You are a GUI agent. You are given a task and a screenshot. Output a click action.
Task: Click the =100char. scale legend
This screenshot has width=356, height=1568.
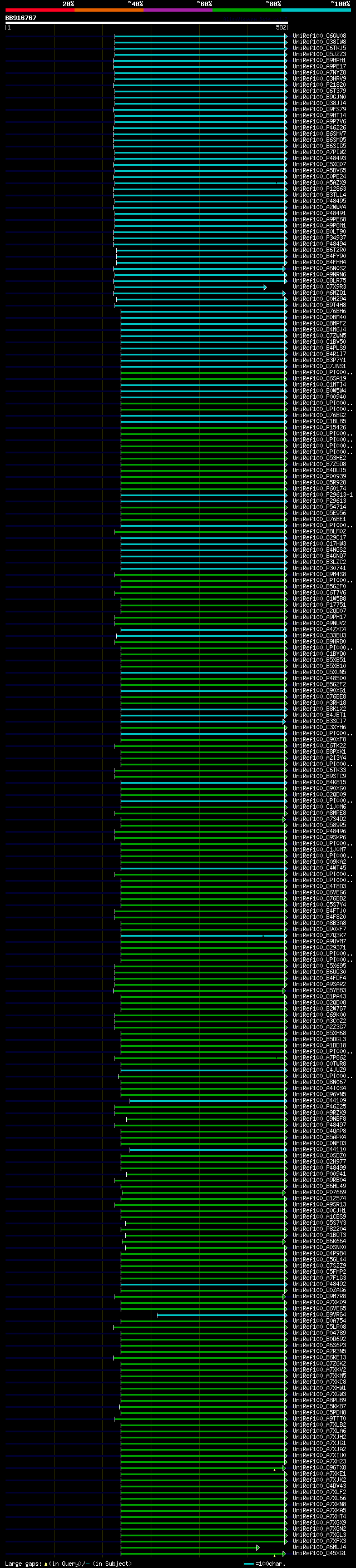click(265, 1563)
